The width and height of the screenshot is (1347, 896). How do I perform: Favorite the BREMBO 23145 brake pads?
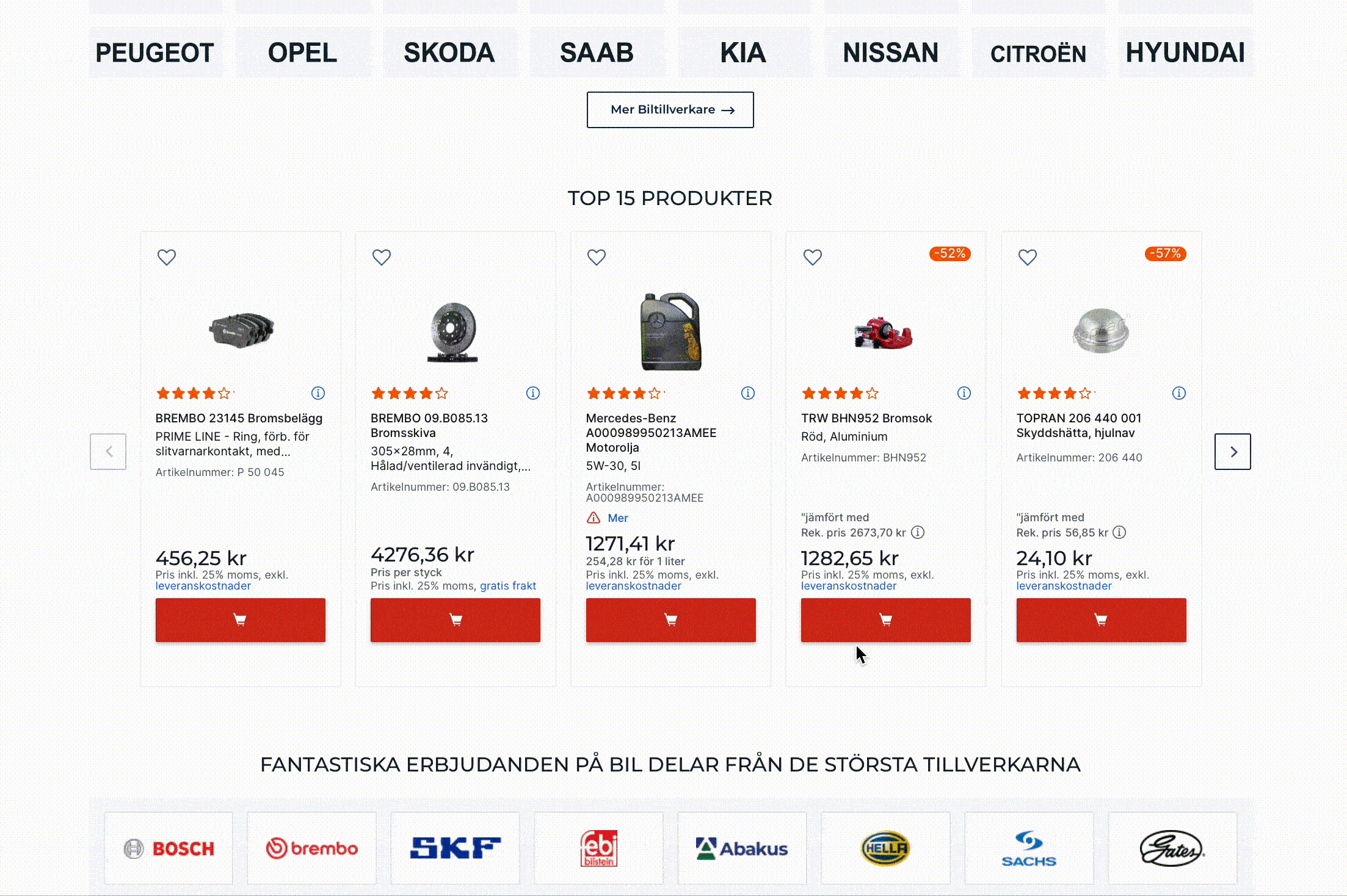(x=167, y=257)
